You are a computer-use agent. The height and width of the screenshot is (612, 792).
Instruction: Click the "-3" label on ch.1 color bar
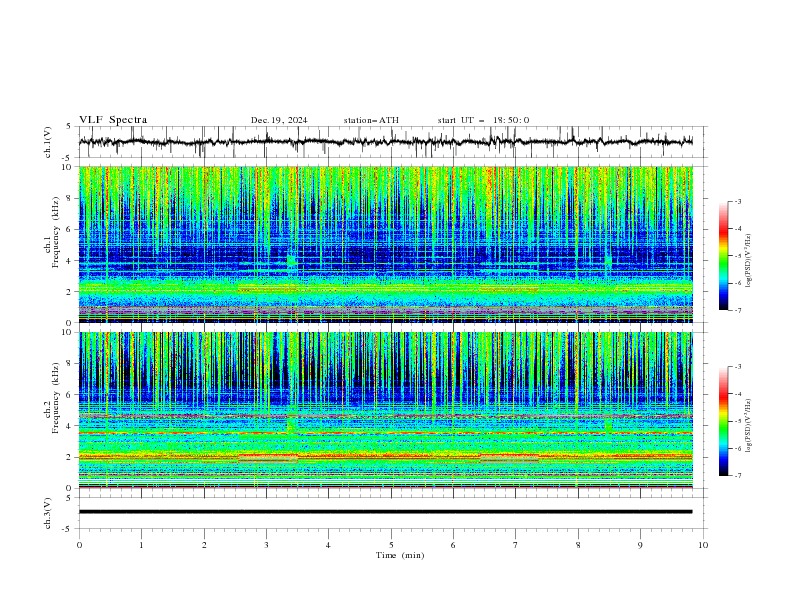(x=737, y=201)
